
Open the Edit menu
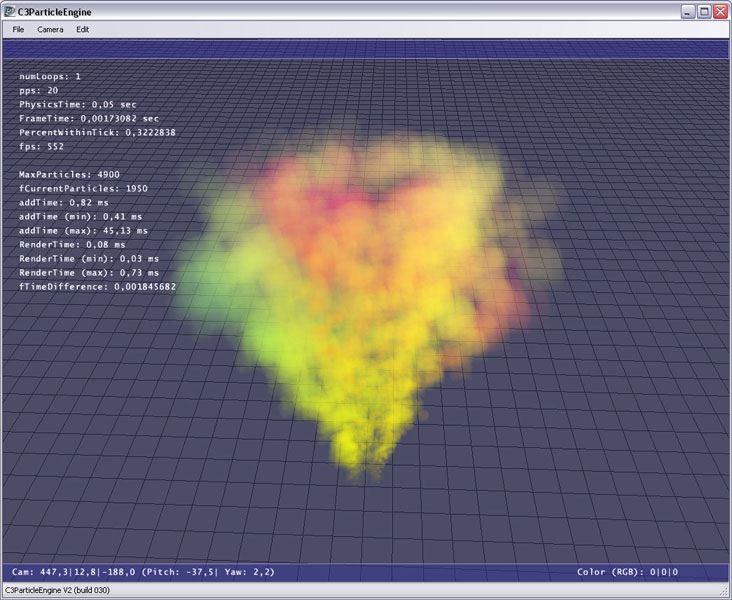tap(83, 29)
